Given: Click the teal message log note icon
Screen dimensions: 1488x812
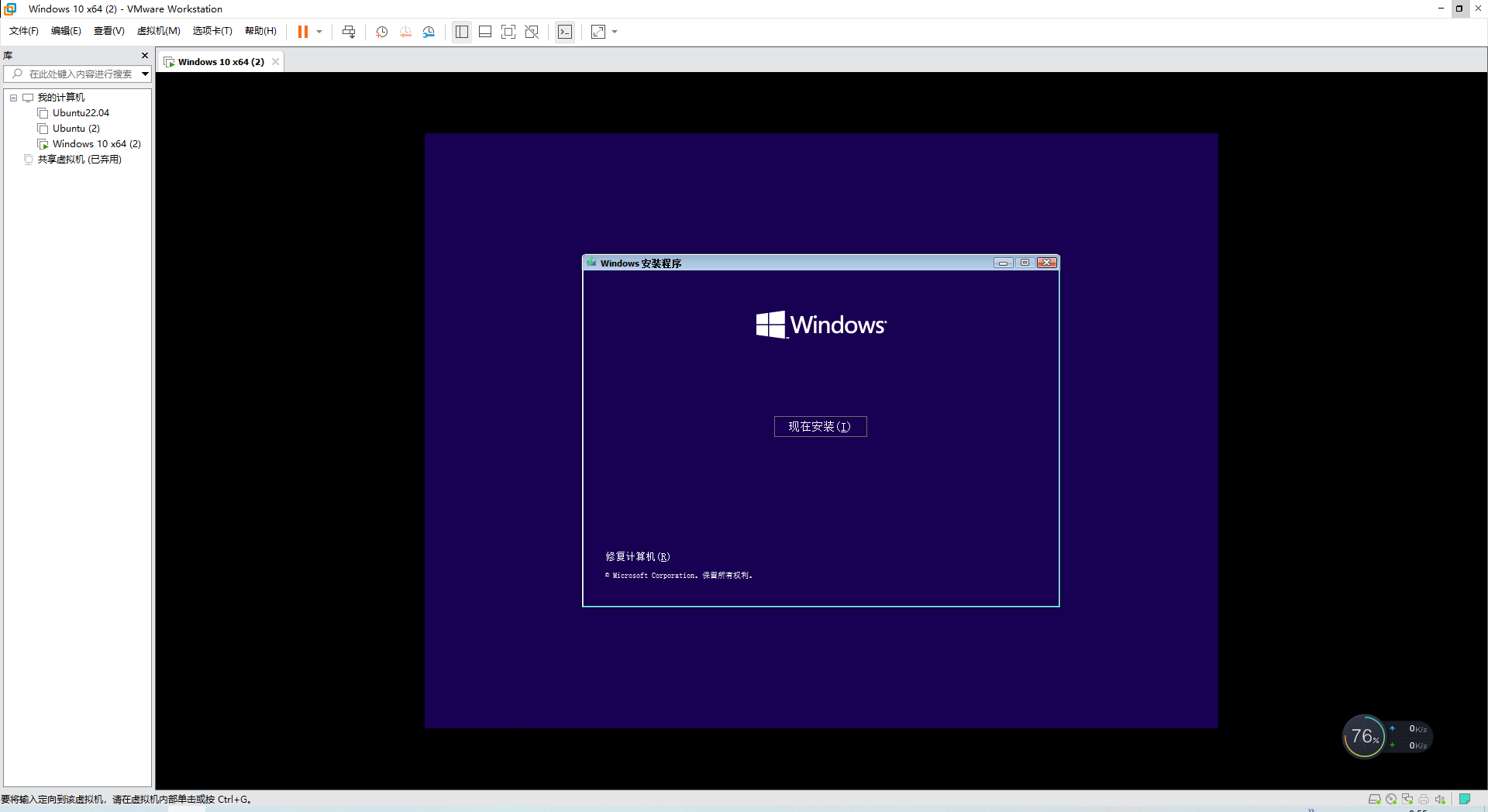Looking at the screenshot, I should [x=1465, y=799].
